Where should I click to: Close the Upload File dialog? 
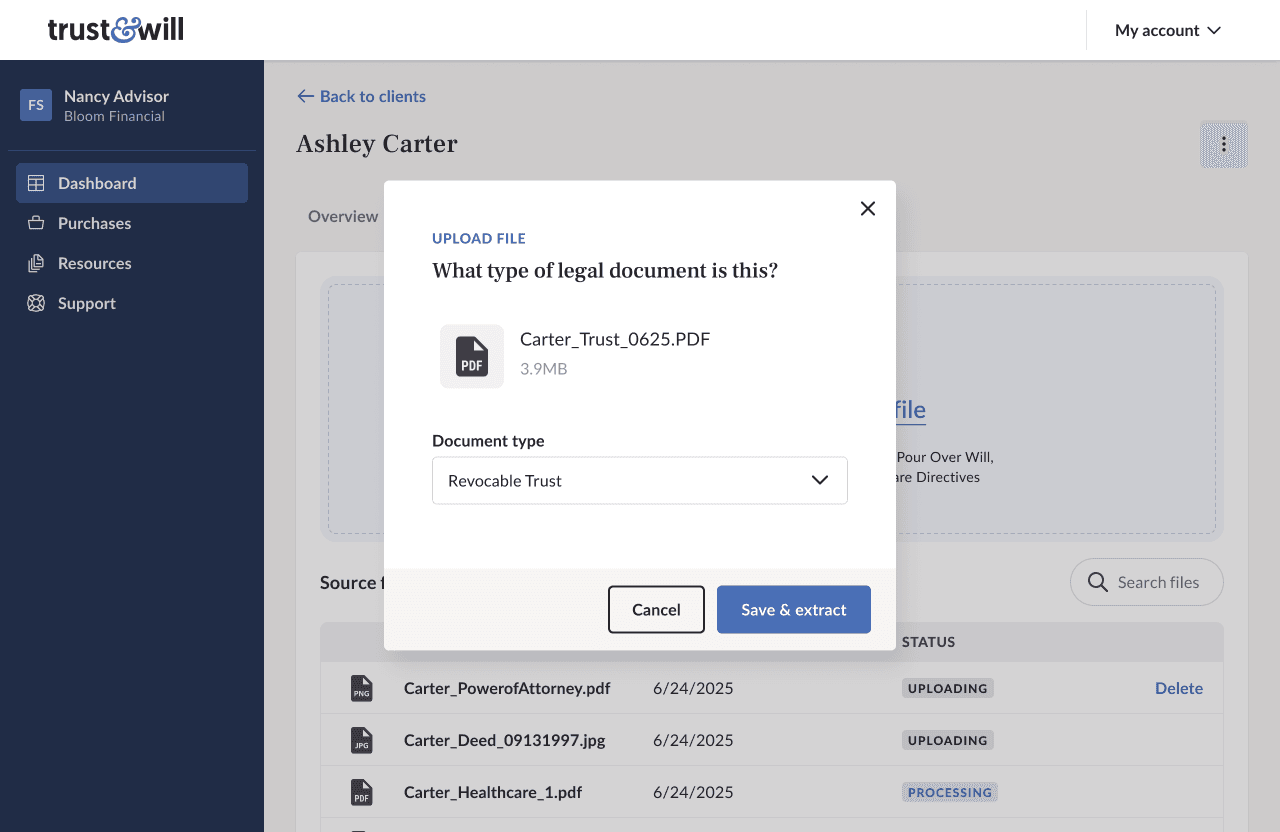pyautogui.click(x=868, y=208)
